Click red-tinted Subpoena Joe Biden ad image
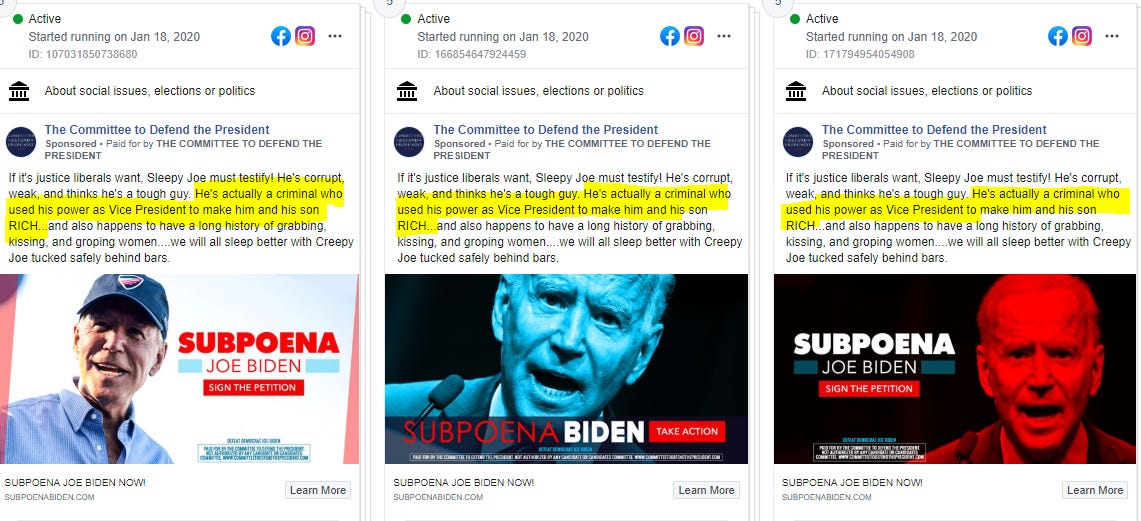 (x=955, y=369)
